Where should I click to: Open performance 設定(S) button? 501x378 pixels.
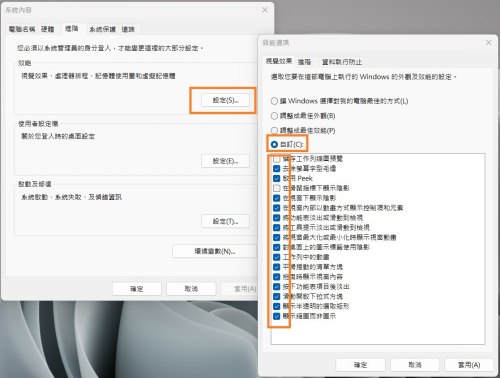click(225, 100)
